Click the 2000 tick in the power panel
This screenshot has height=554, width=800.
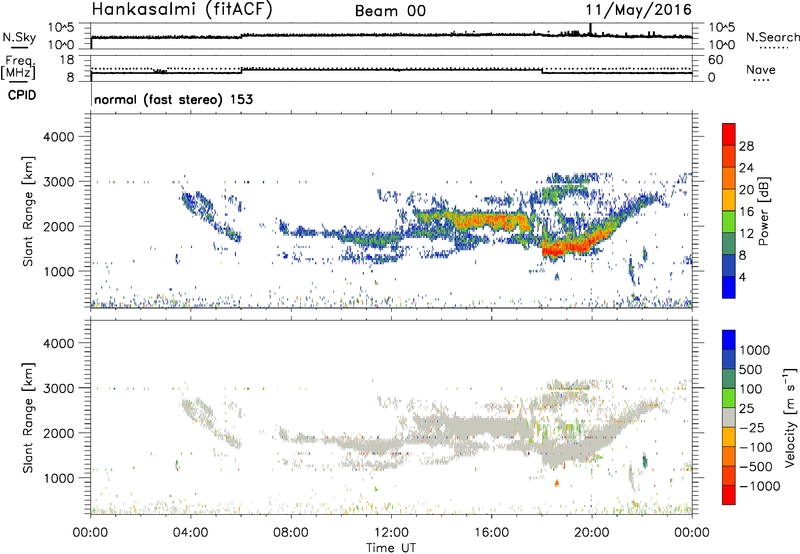pos(58,226)
